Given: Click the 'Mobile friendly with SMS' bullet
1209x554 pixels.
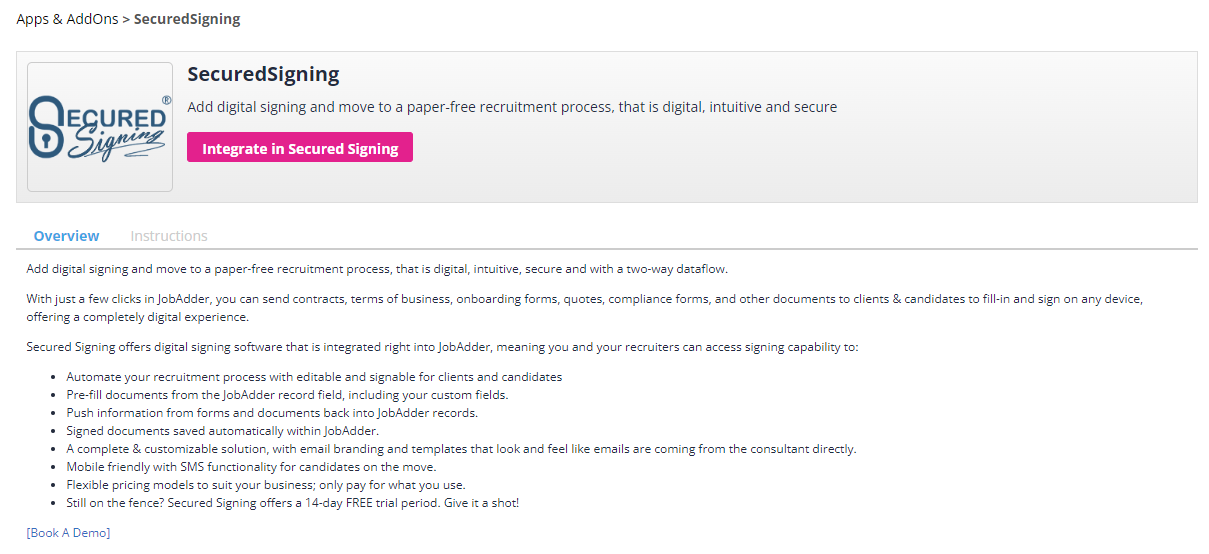Looking at the screenshot, I should pyautogui.click(x=251, y=467).
